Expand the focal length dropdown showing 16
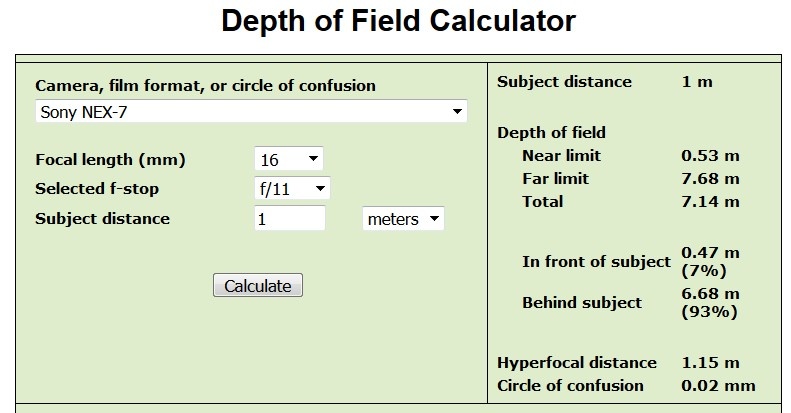Screen dimensions: 791x413 (289, 159)
